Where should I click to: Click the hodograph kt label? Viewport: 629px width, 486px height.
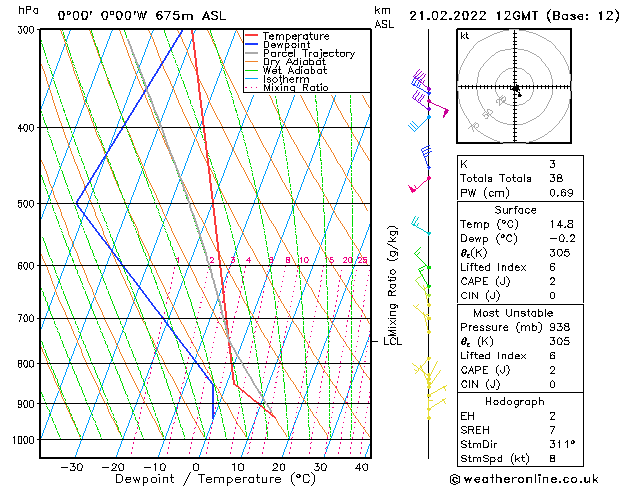pyautogui.click(x=465, y=36)
